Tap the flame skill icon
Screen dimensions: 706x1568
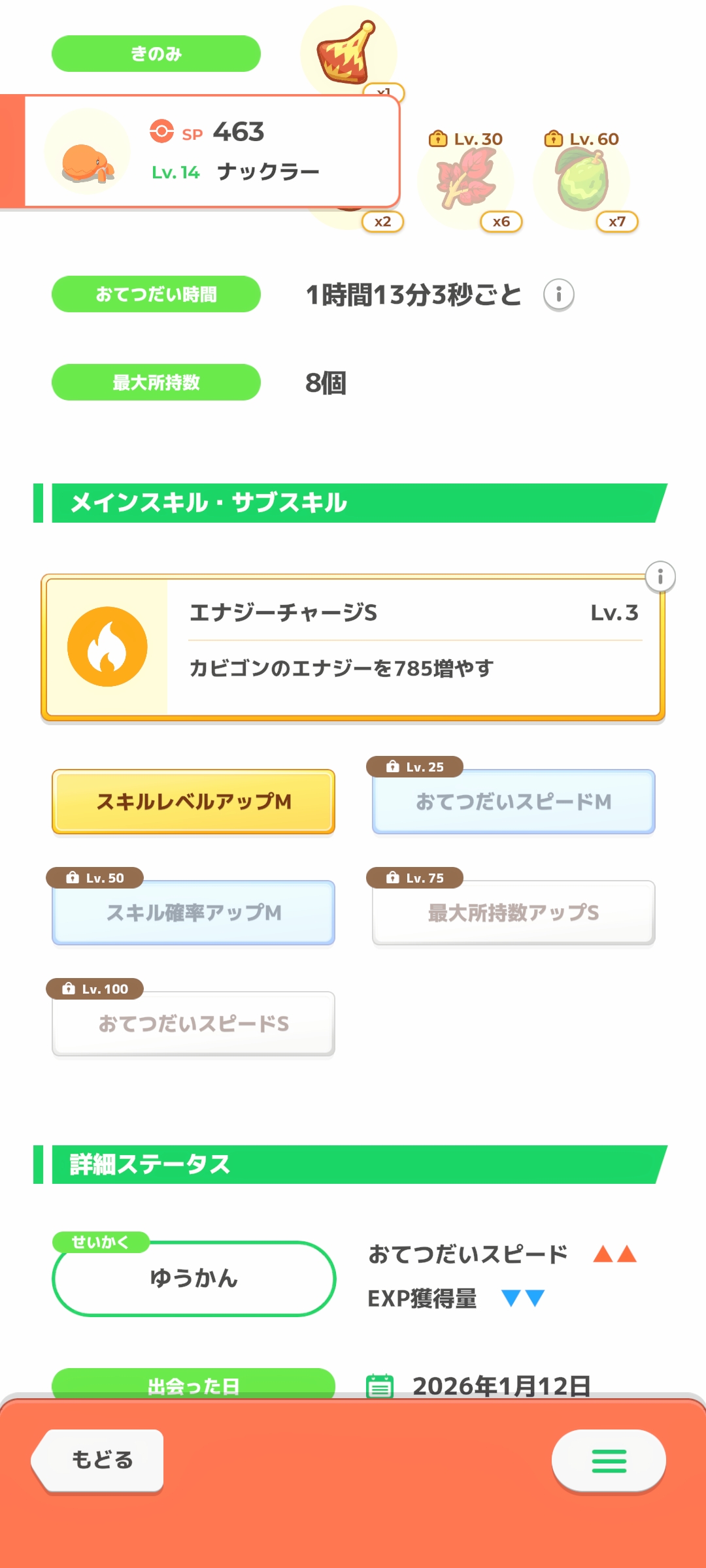(107, 647)
